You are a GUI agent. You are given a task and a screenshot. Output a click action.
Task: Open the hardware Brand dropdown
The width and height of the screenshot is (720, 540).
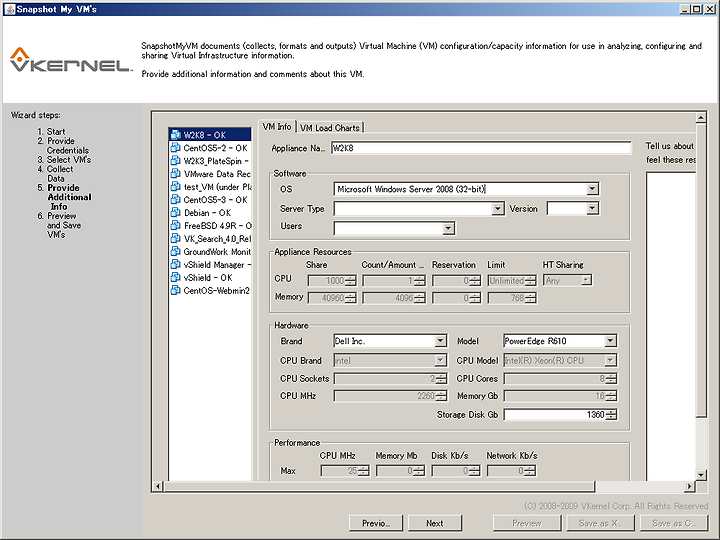pyautogui.click(x=440, y=341)
